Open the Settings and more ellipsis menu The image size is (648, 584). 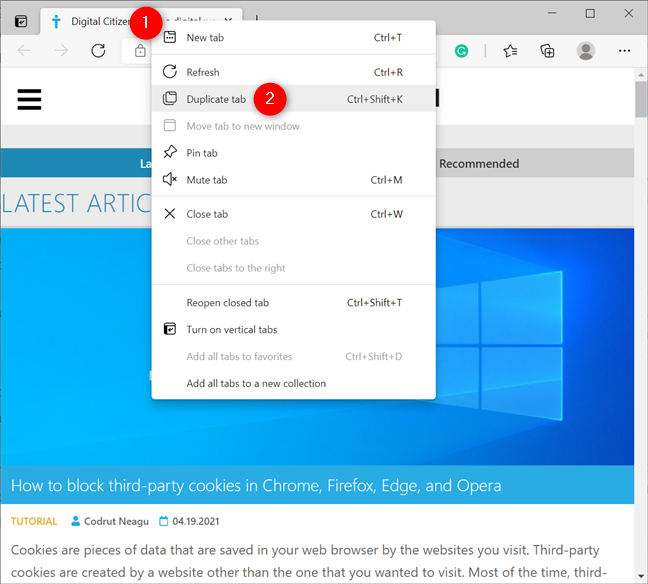click(624, 51)
